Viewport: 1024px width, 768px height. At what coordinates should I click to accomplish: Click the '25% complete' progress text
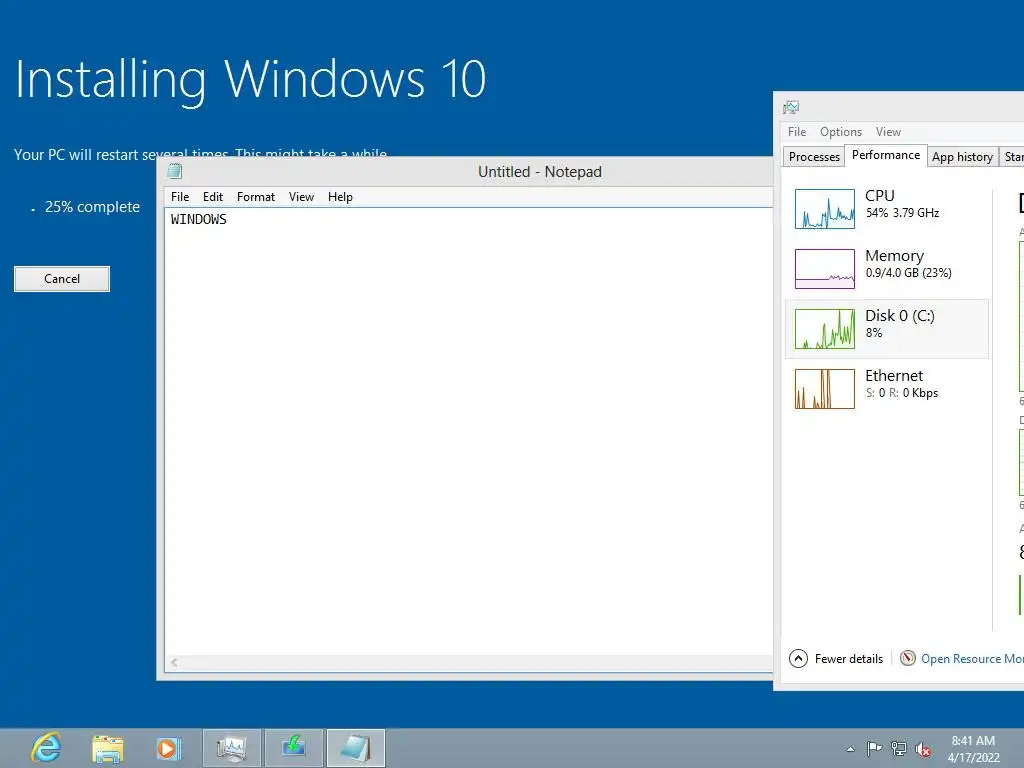(x=92, y=207)
